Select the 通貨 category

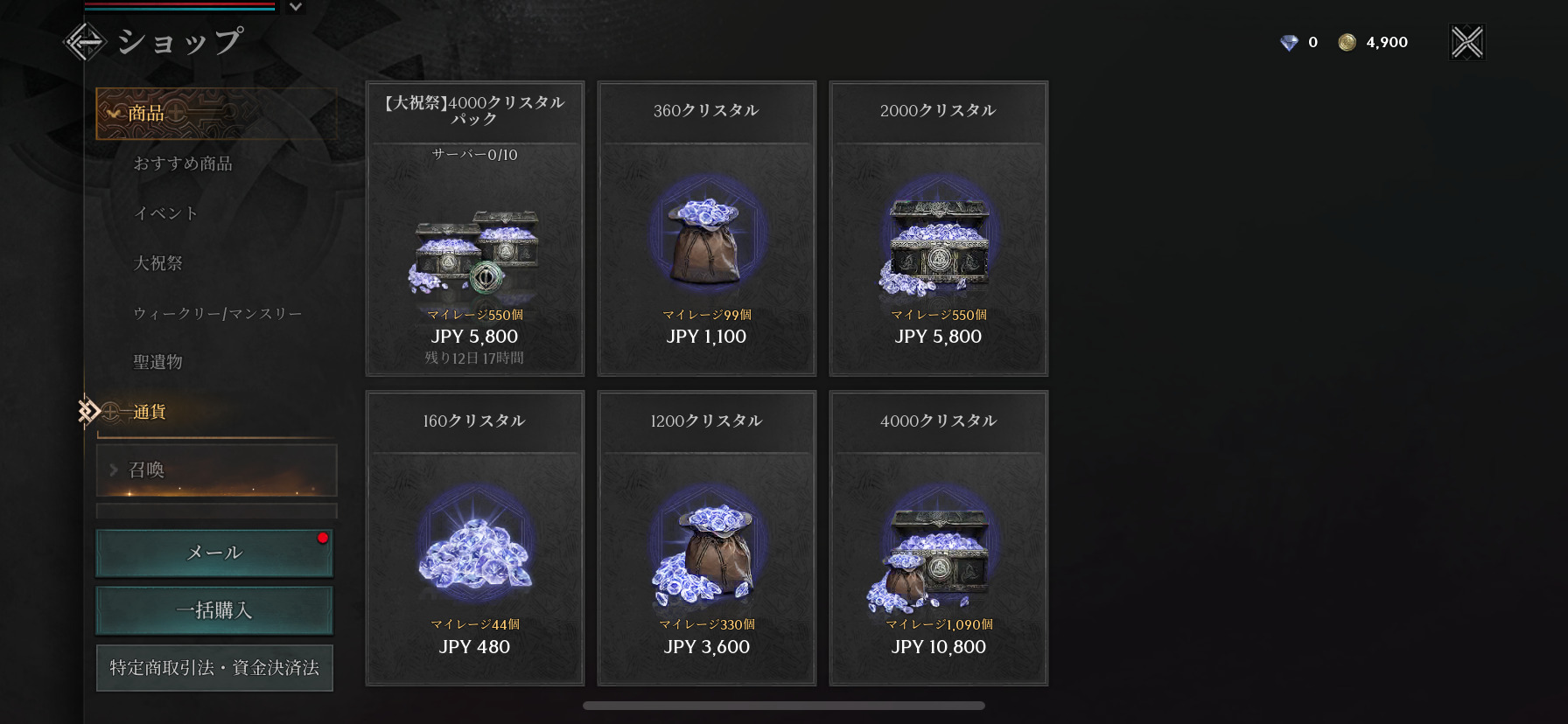(x=150, y=412)
